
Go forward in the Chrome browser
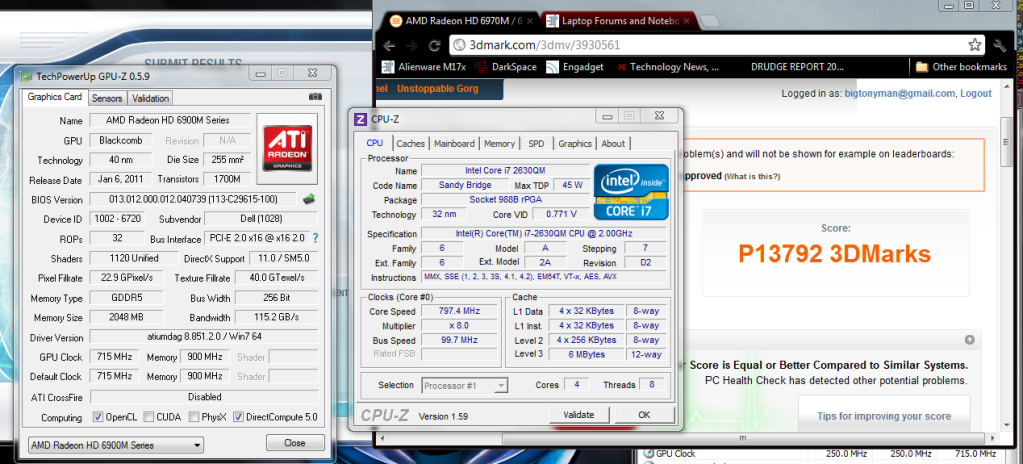click(x=412, y=46)
